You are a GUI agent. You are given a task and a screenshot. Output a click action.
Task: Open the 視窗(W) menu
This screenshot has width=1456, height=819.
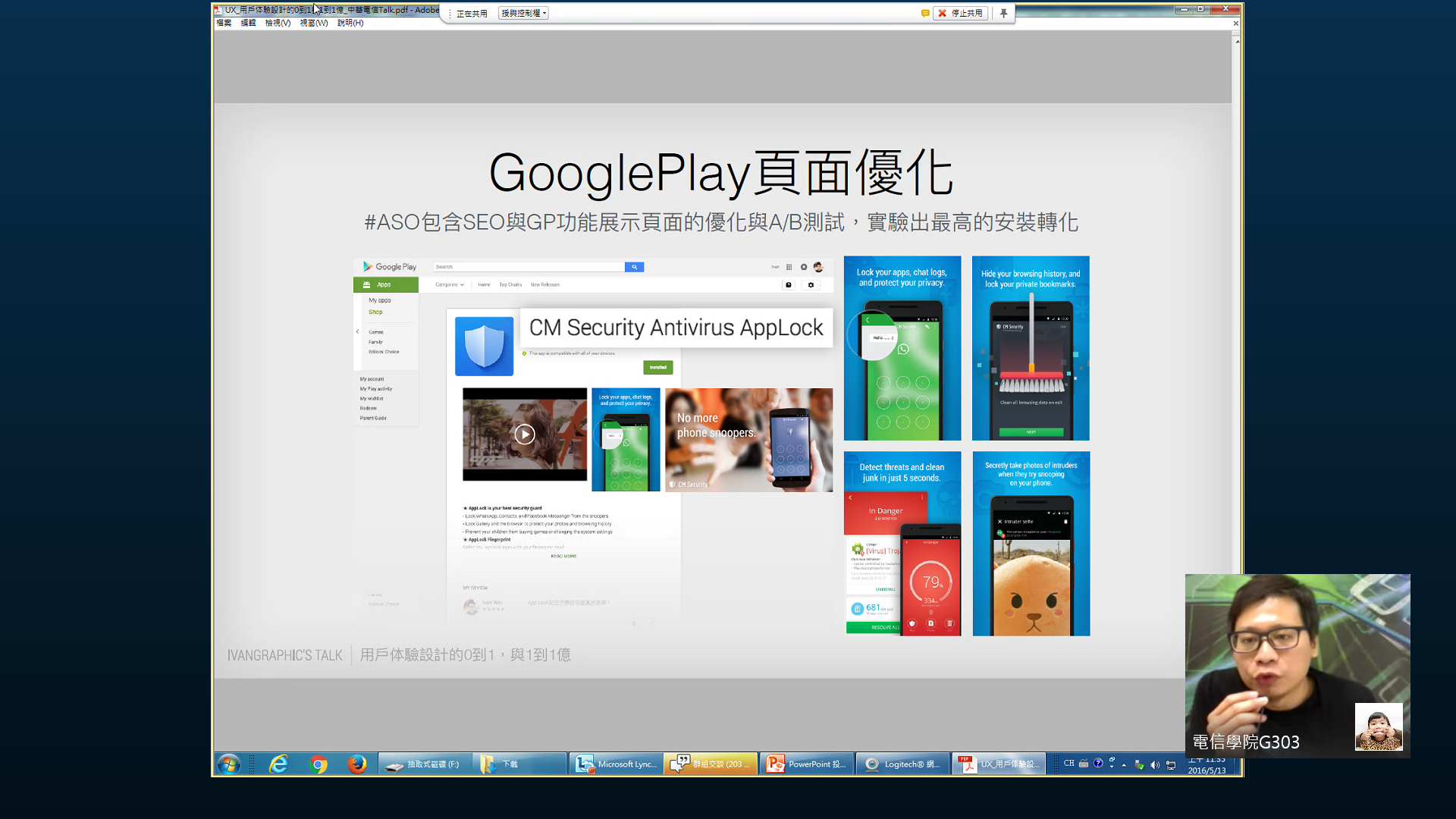[313, 23]
